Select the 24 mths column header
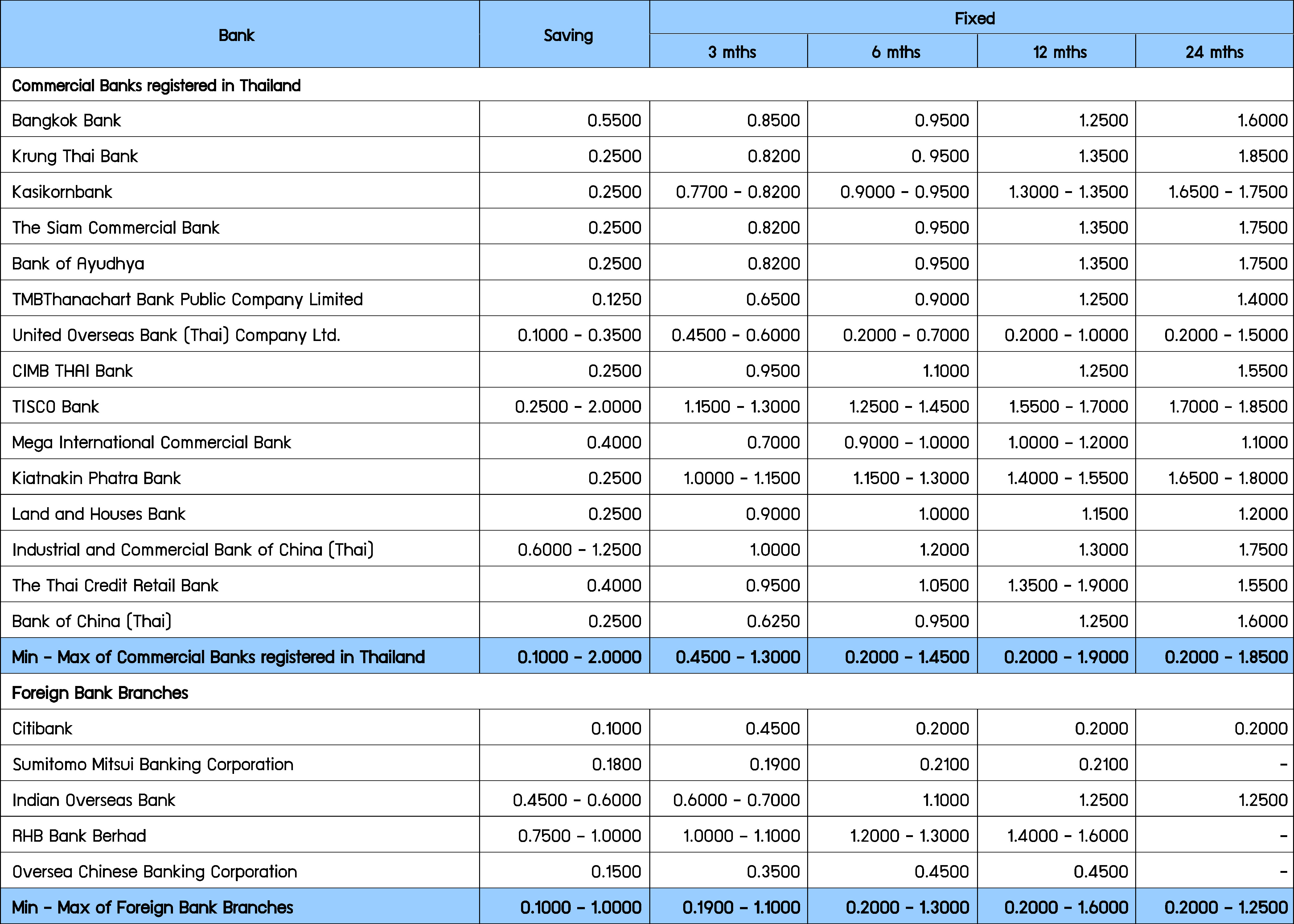1294x924 pixels. coord(1214,52)
